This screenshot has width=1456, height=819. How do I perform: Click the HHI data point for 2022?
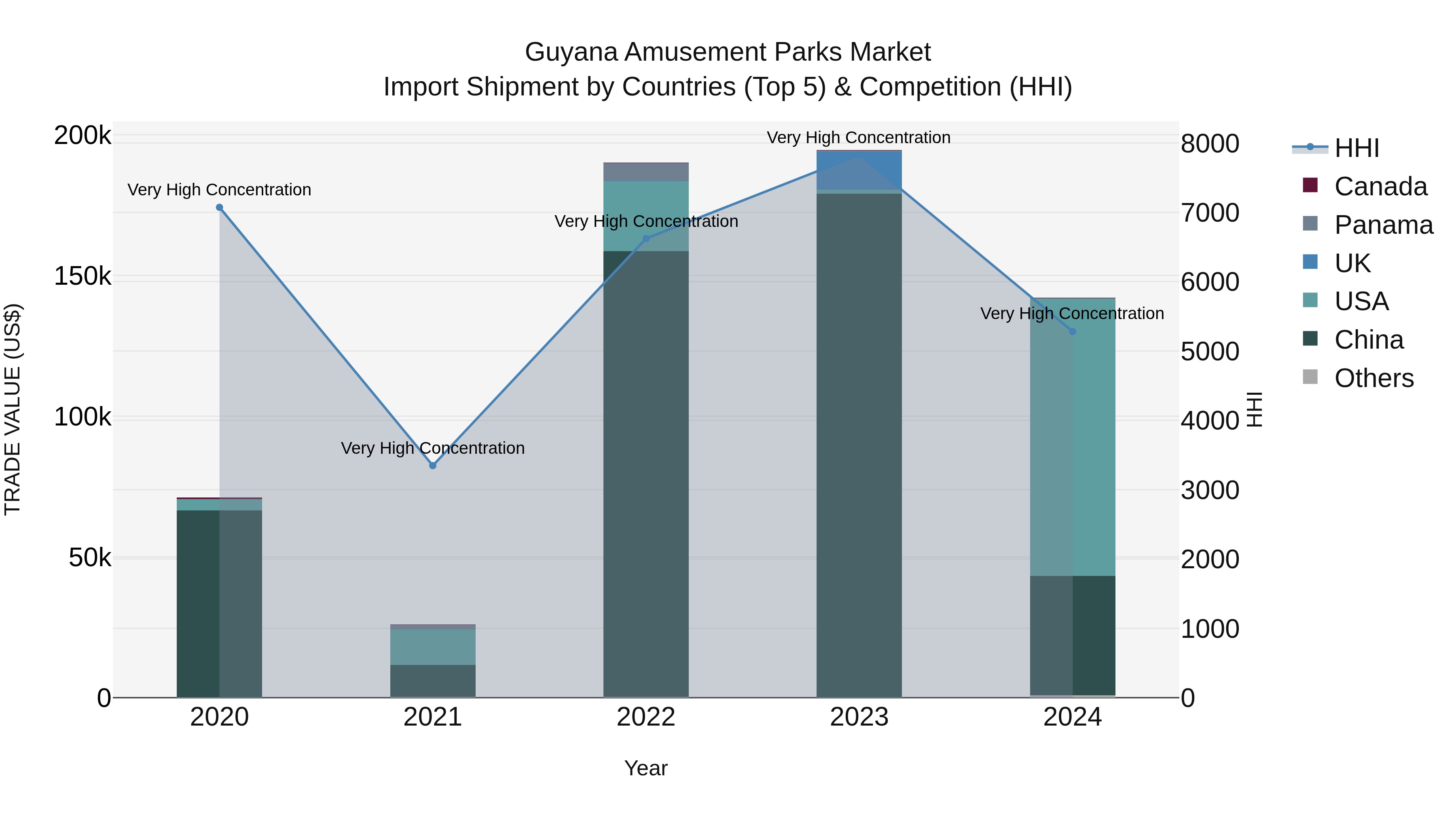click(x=646, y=239)
